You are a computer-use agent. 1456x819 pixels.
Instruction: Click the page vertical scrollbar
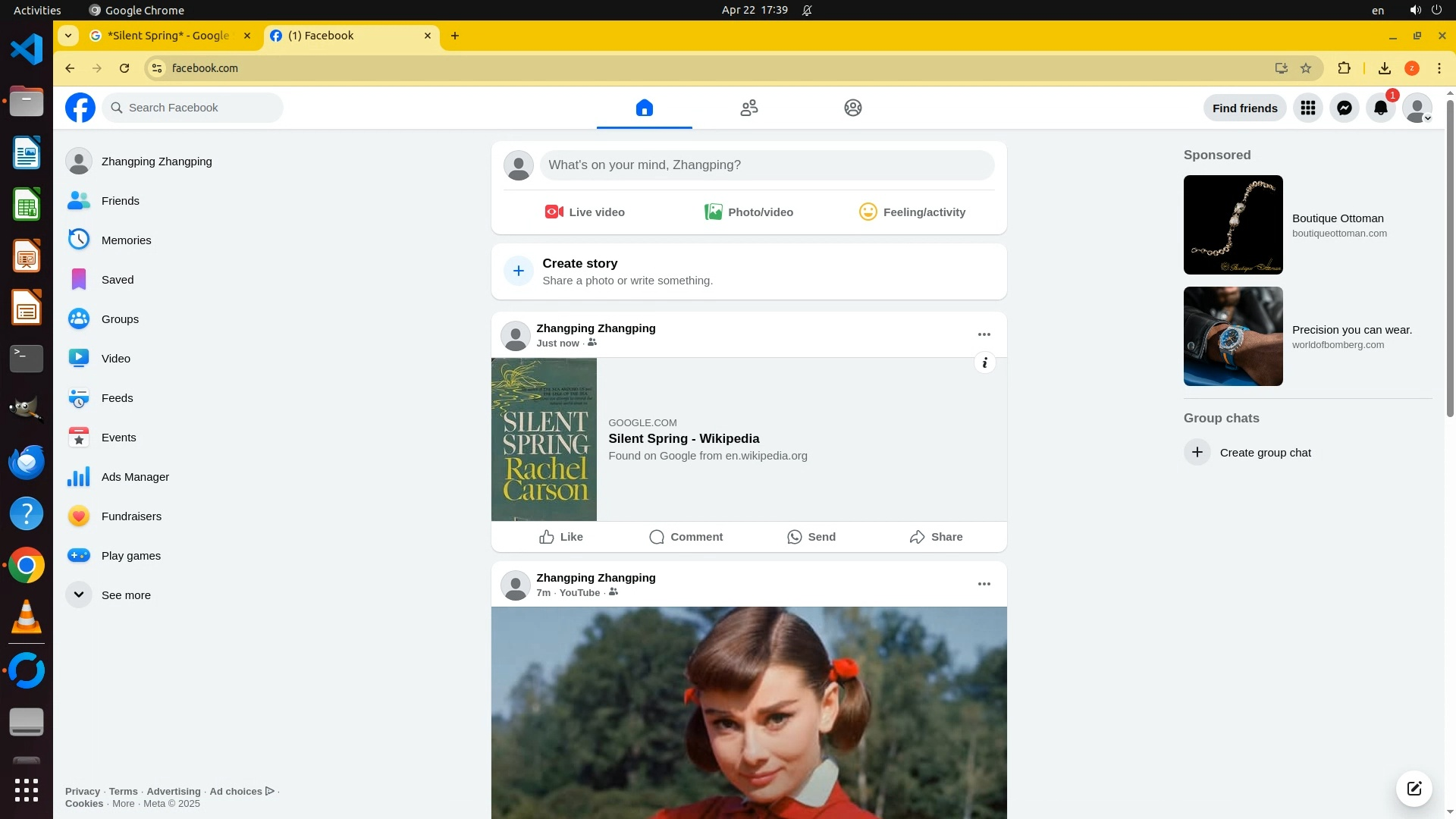pos(1450,258)
